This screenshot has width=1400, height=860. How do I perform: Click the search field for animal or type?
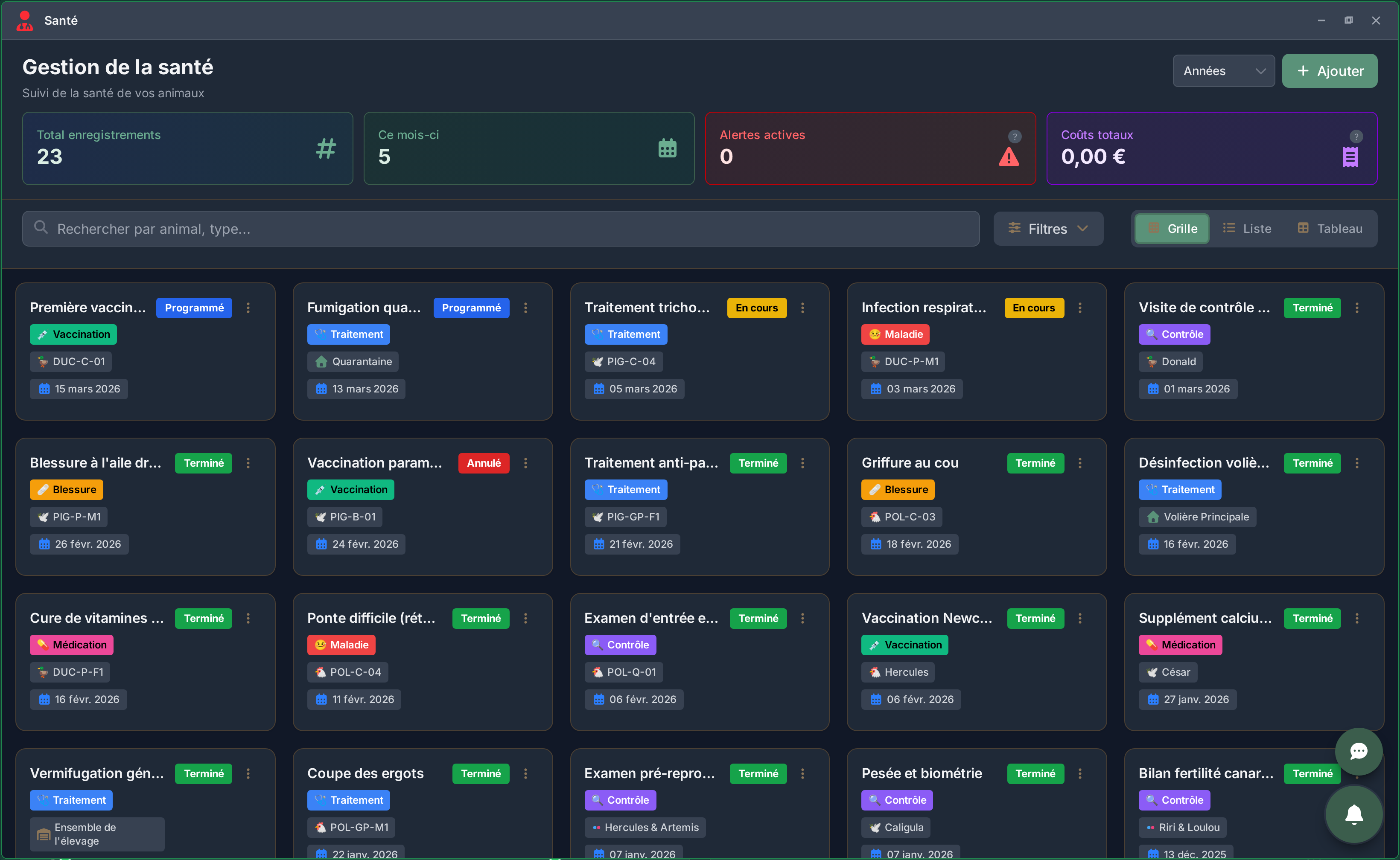501,229
